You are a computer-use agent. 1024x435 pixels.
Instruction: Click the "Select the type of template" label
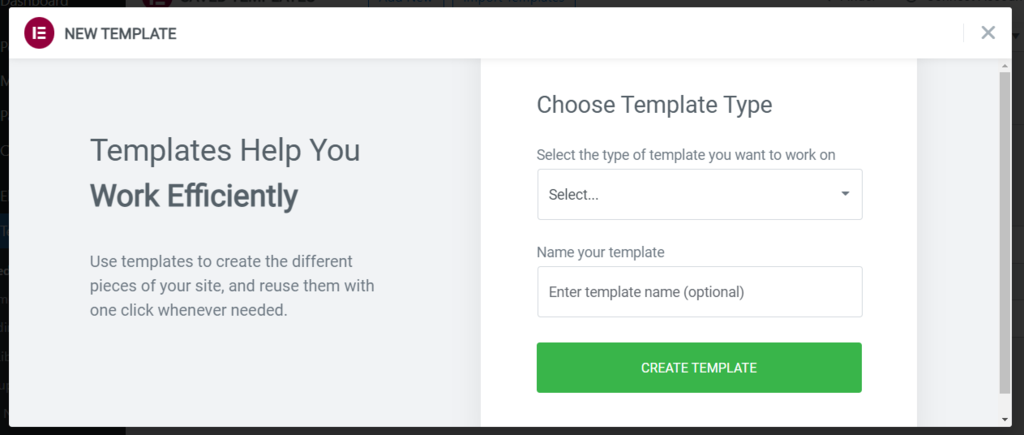coord(686,154)
